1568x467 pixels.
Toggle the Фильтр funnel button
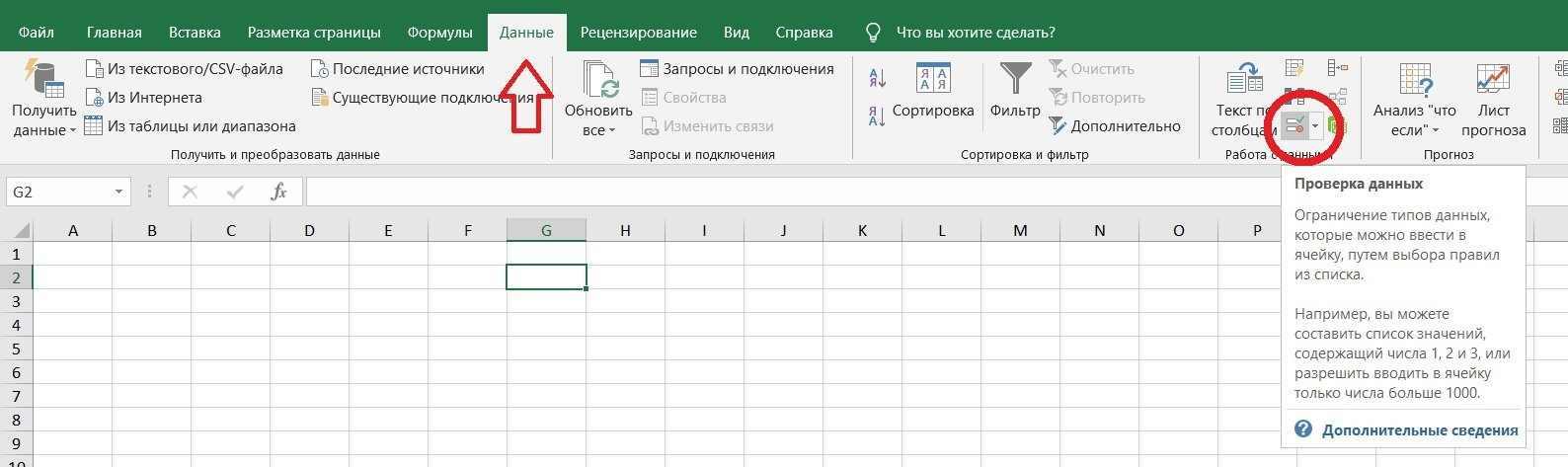[x=1015, y=91]
